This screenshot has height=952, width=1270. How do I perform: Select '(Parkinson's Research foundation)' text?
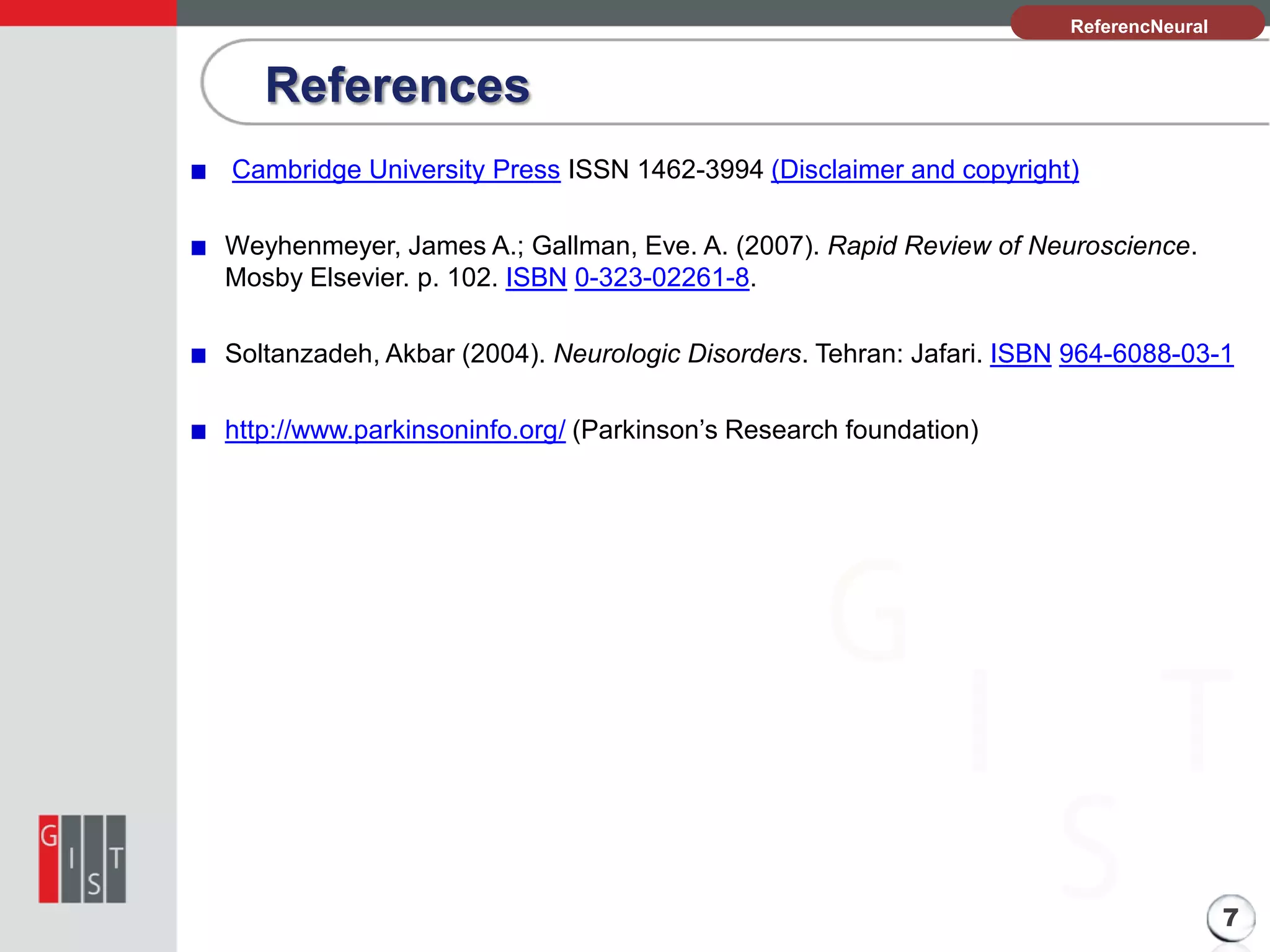775,430
